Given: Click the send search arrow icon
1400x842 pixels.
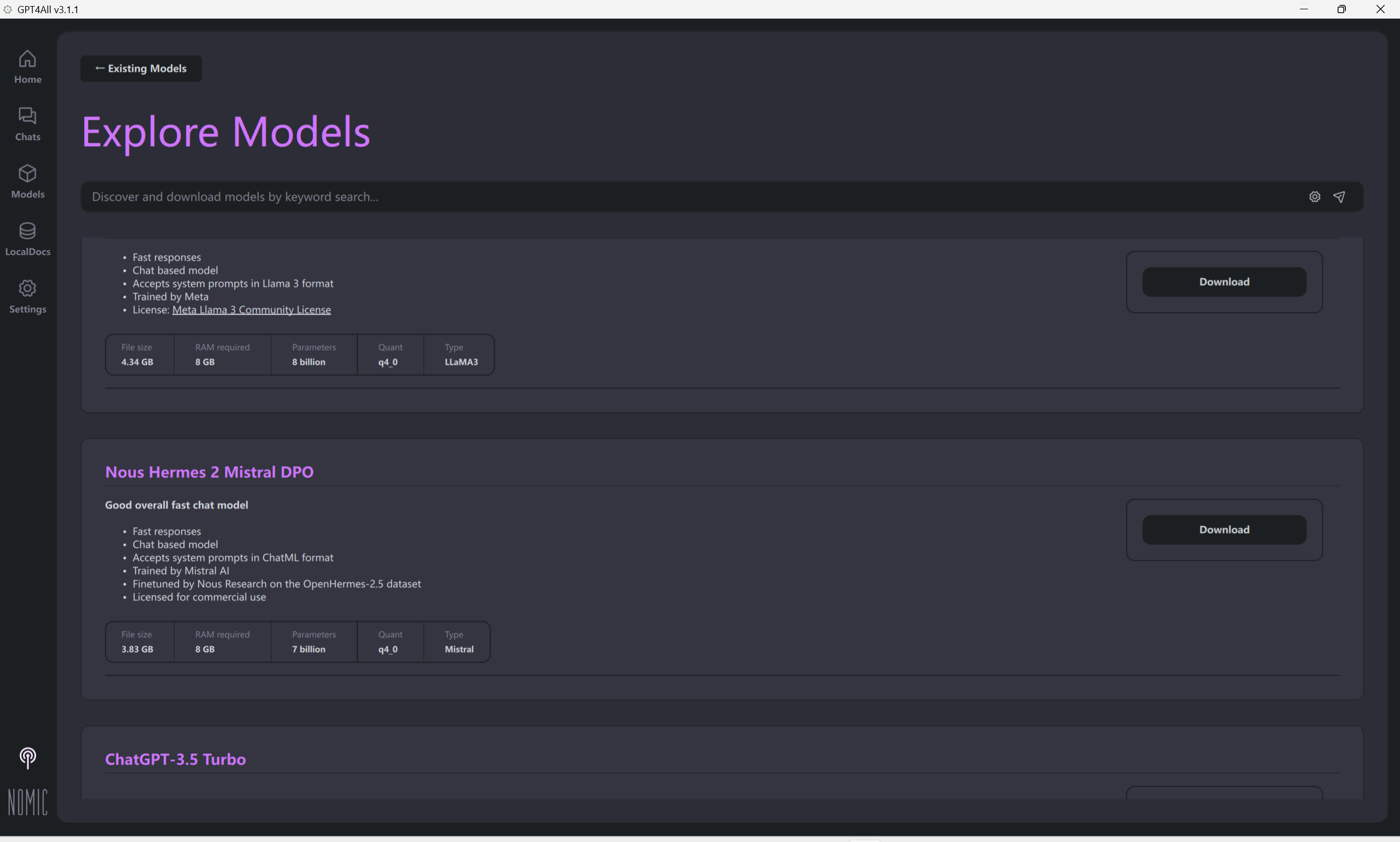Looking at the screenshot, I should point(1339,197).
